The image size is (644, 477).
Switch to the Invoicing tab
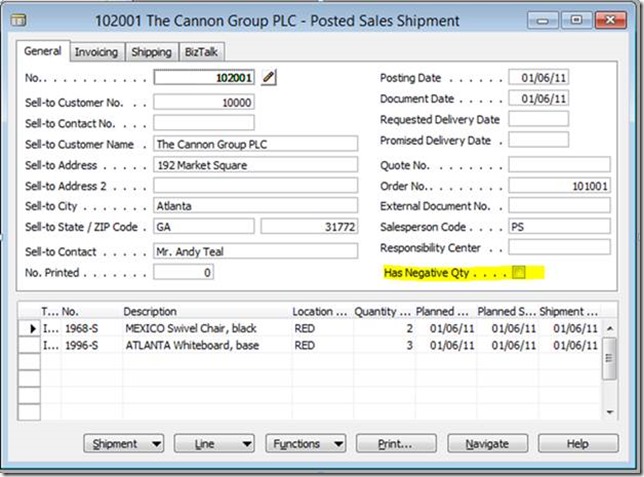(97, 52)
